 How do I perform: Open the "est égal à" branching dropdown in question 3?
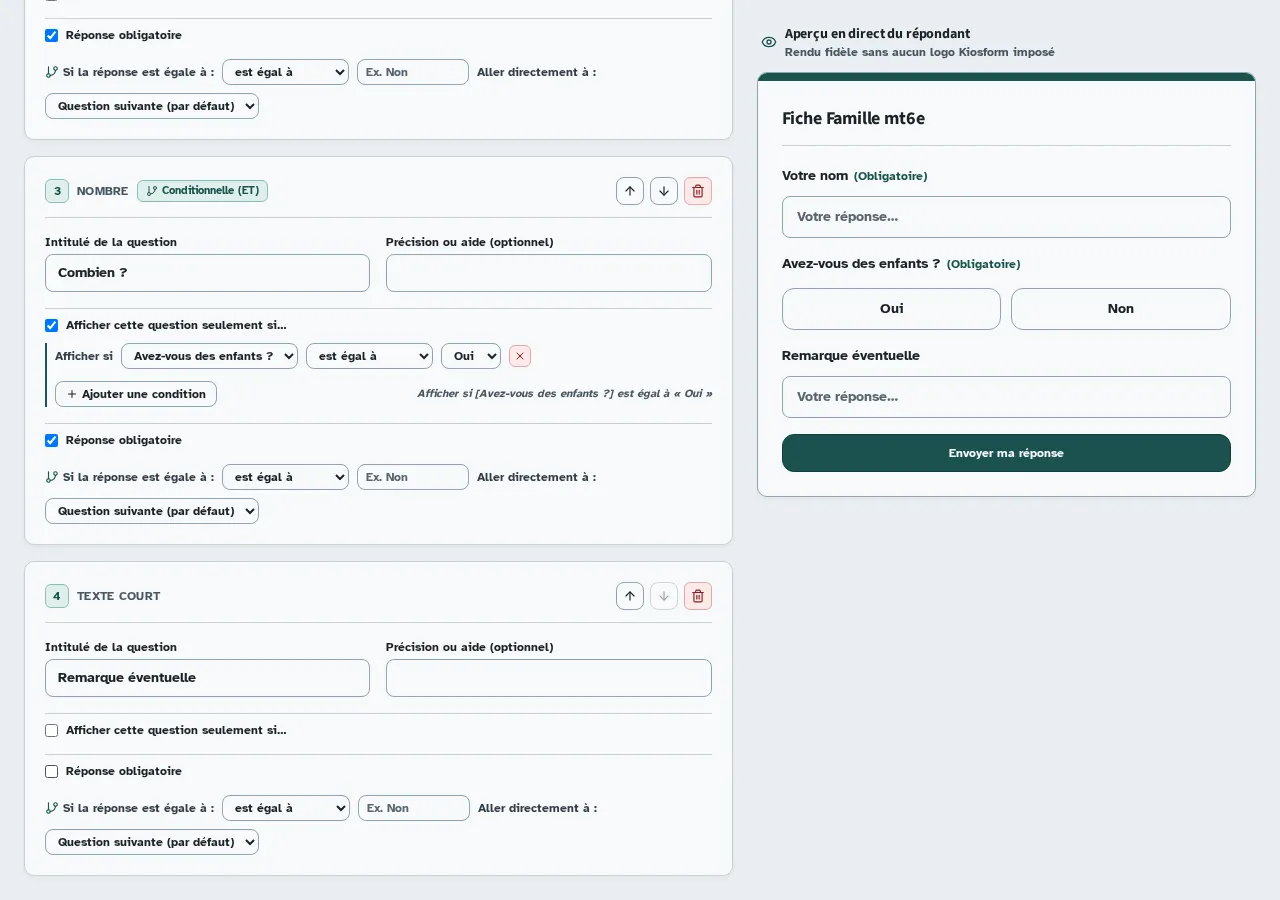point(285,477)
